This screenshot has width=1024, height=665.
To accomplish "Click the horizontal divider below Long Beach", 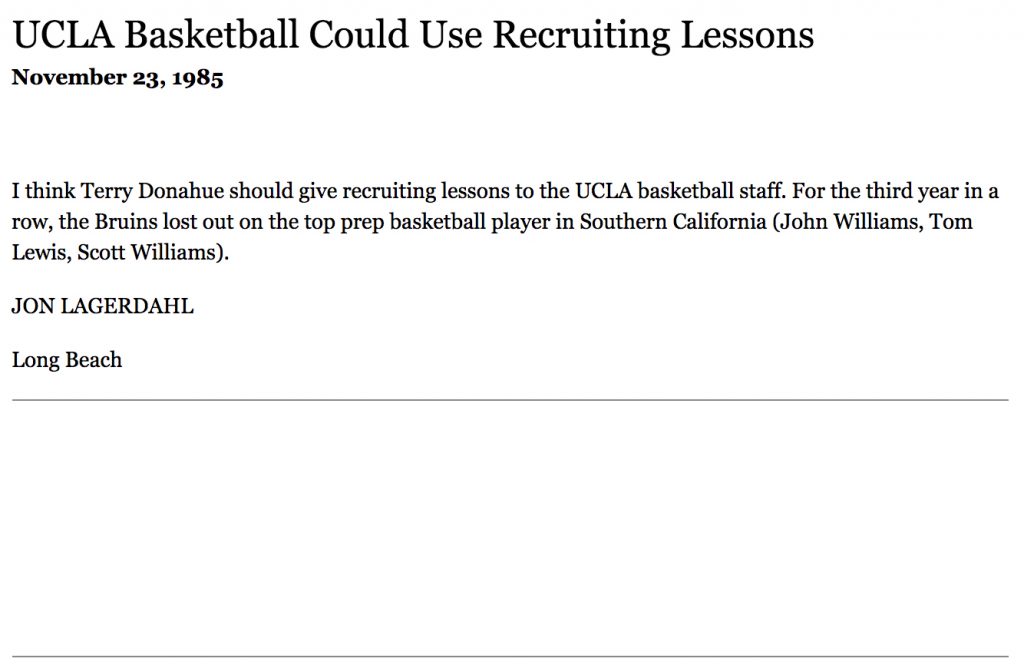I will pos(510,400).
